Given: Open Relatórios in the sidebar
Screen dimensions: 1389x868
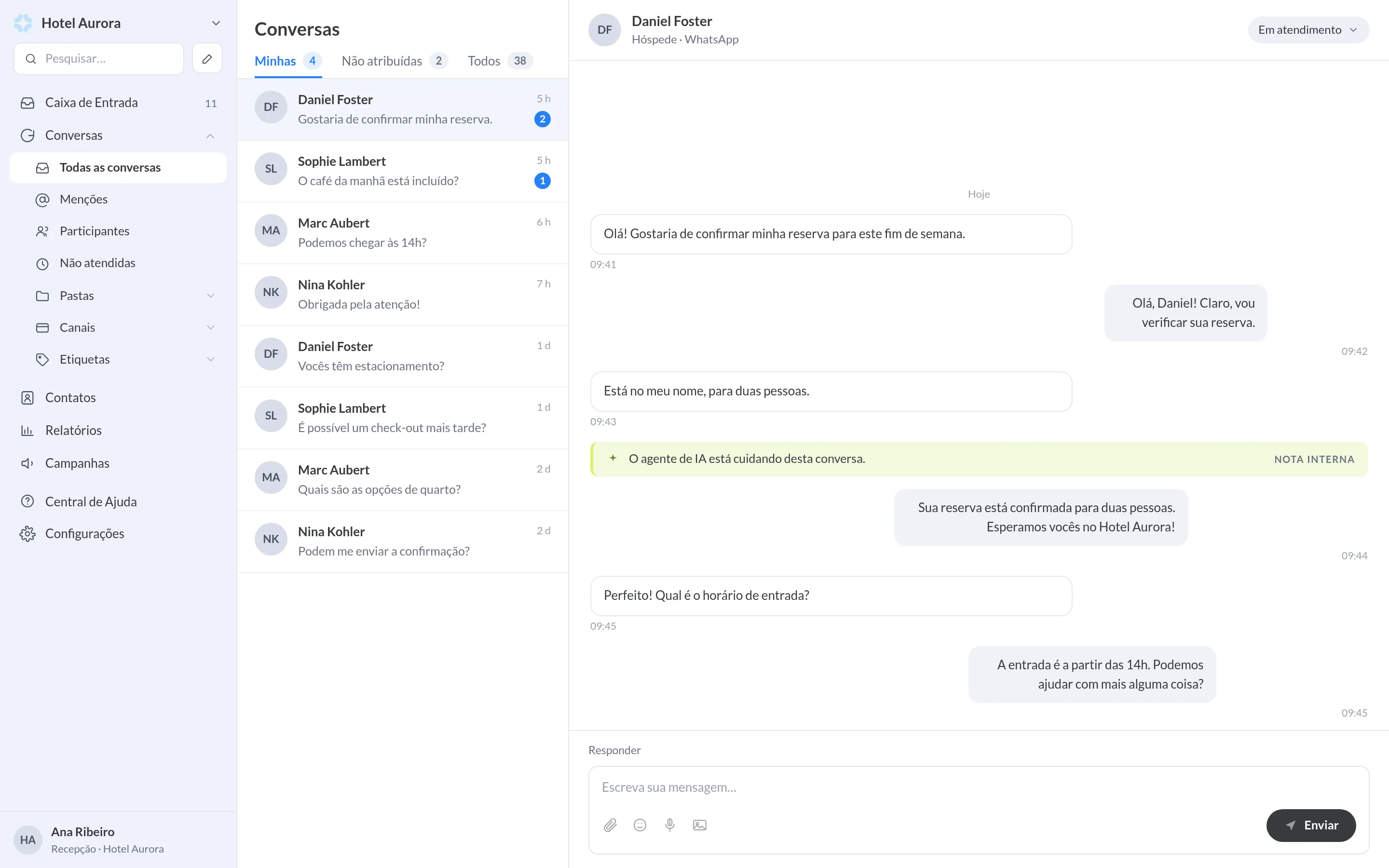Looking at the screenshot, I should (118, 431).
